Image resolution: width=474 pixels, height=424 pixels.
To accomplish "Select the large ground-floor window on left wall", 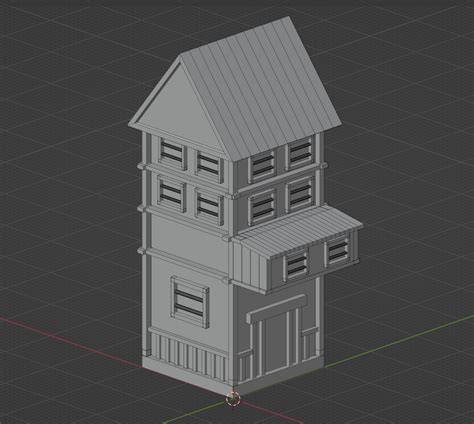I will (x=190, y=302).
